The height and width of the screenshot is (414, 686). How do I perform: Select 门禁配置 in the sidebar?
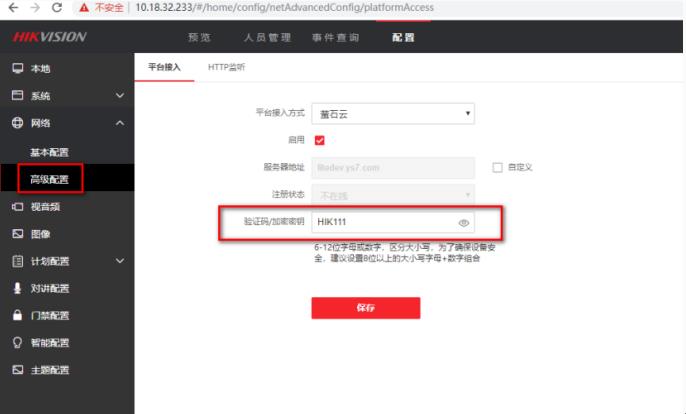(x=50, y=316)
